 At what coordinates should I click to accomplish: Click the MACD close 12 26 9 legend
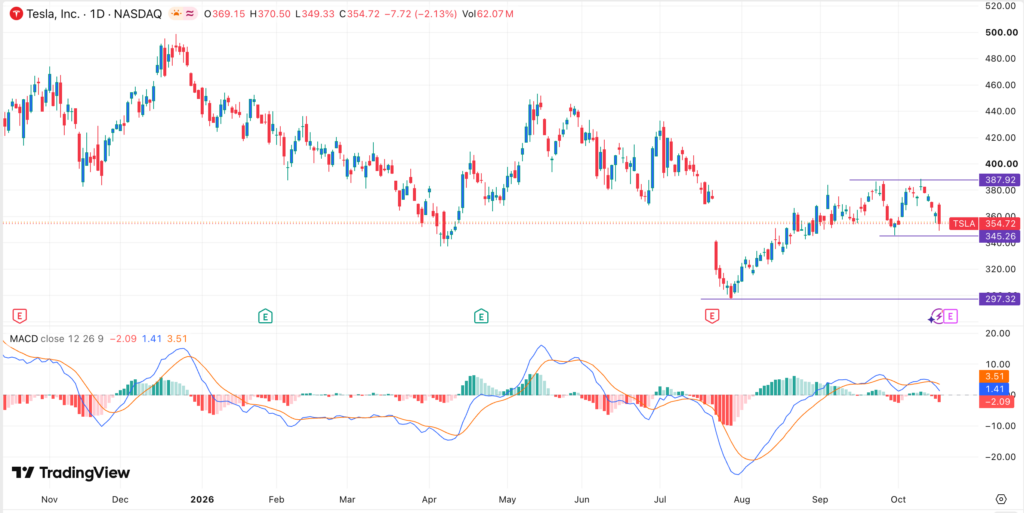click(x=56, y=339)
